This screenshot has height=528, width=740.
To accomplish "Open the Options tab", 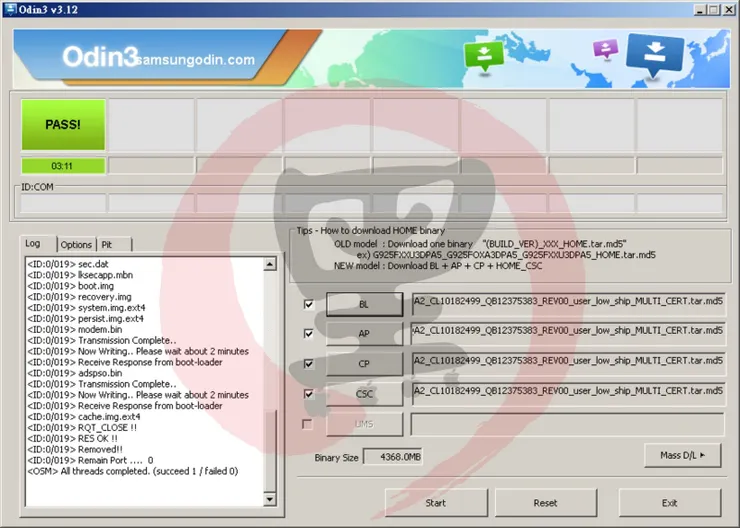I will coord(76,244).
